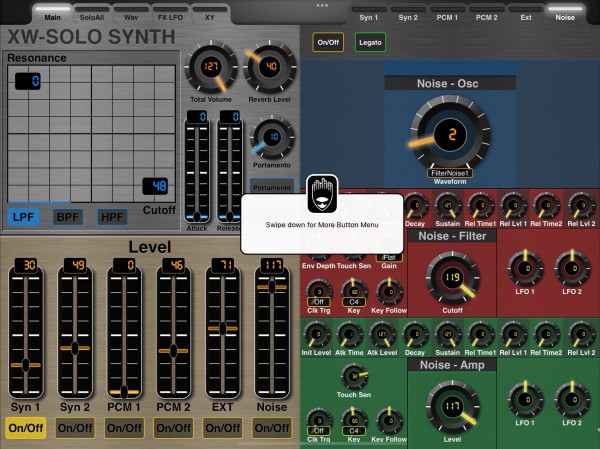Screen dimensions: 600x449
Task: Toggle PCM 2 On/Off under Level
Action: (173, 428)
